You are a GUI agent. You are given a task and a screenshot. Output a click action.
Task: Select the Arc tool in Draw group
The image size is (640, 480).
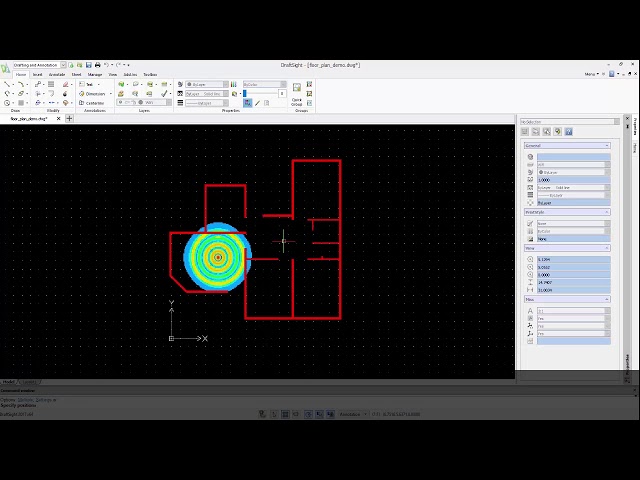[20, 84]
